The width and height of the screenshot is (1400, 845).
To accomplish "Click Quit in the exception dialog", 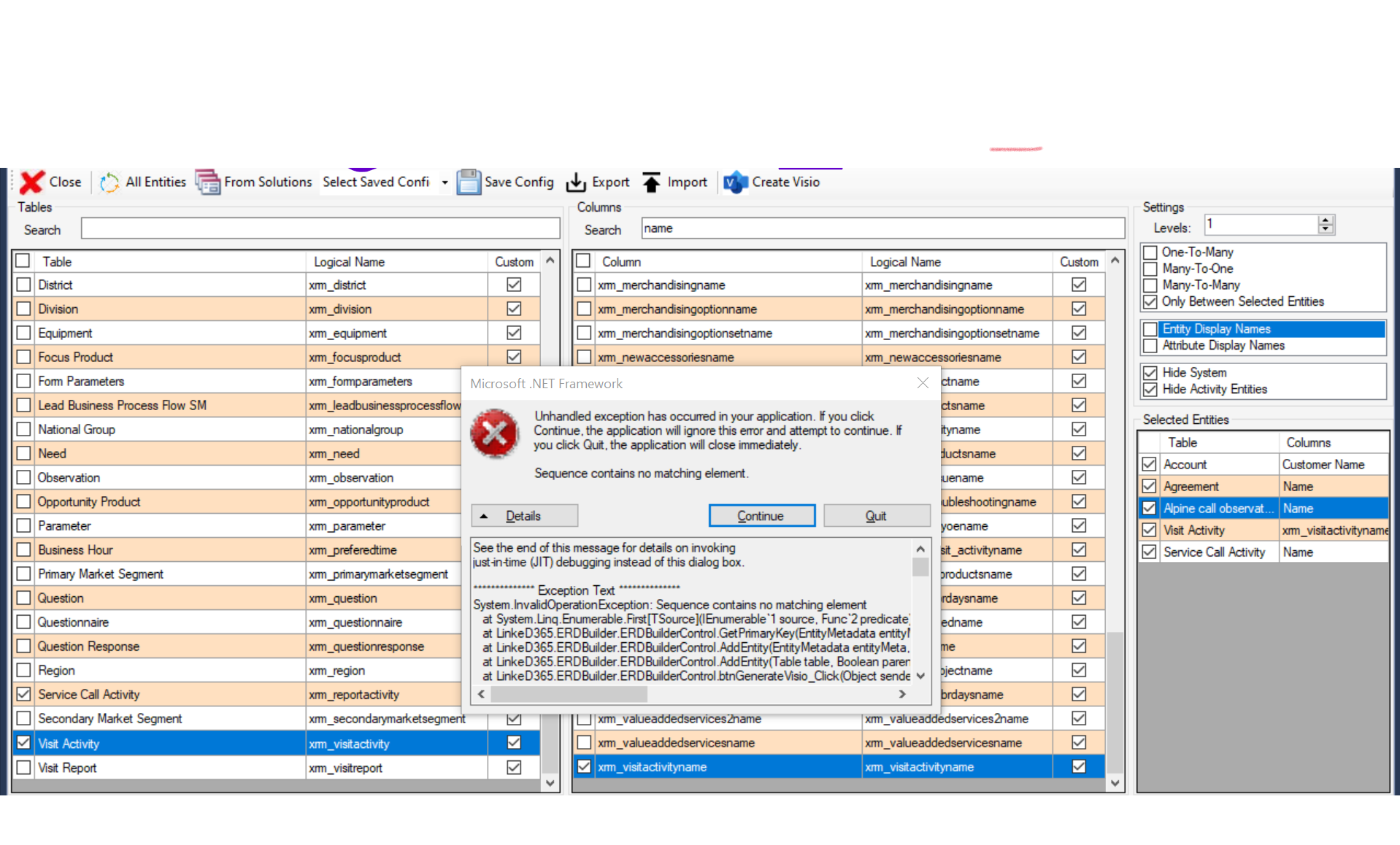I will pyautogui.click(x=876, y=516).
